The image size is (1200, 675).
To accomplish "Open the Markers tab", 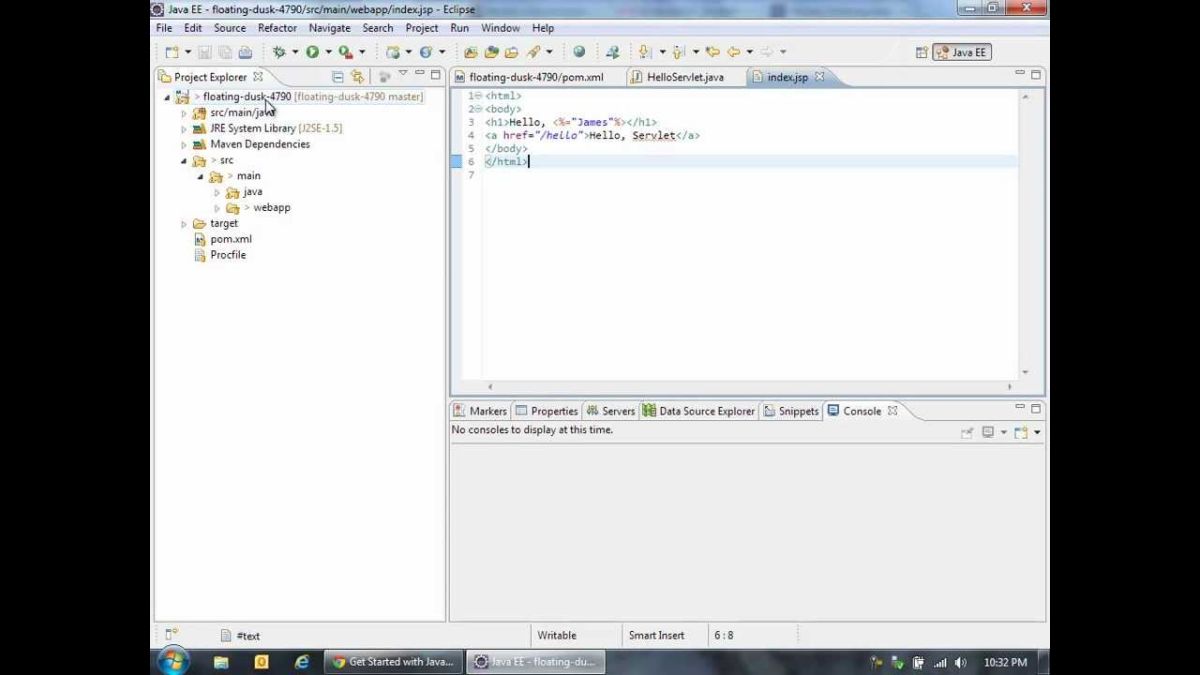I will click(x=480, y=411).
